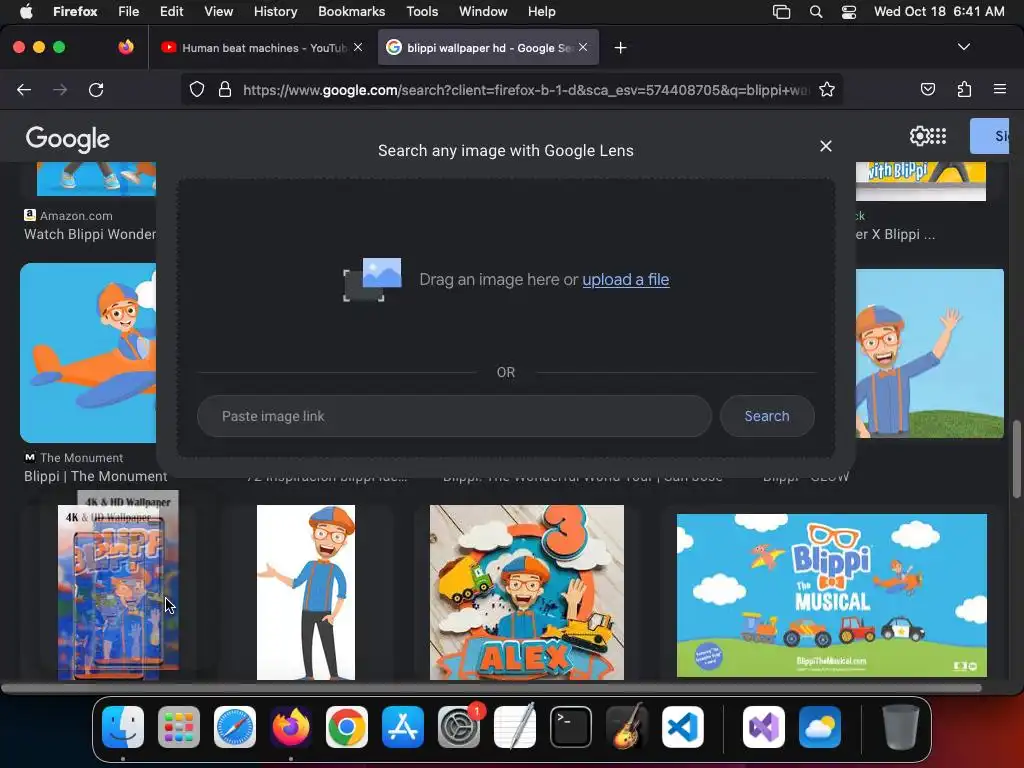This screenshot has width=1024, height=768.
Task: Open the View menu
Action: (x=218, y=11)
